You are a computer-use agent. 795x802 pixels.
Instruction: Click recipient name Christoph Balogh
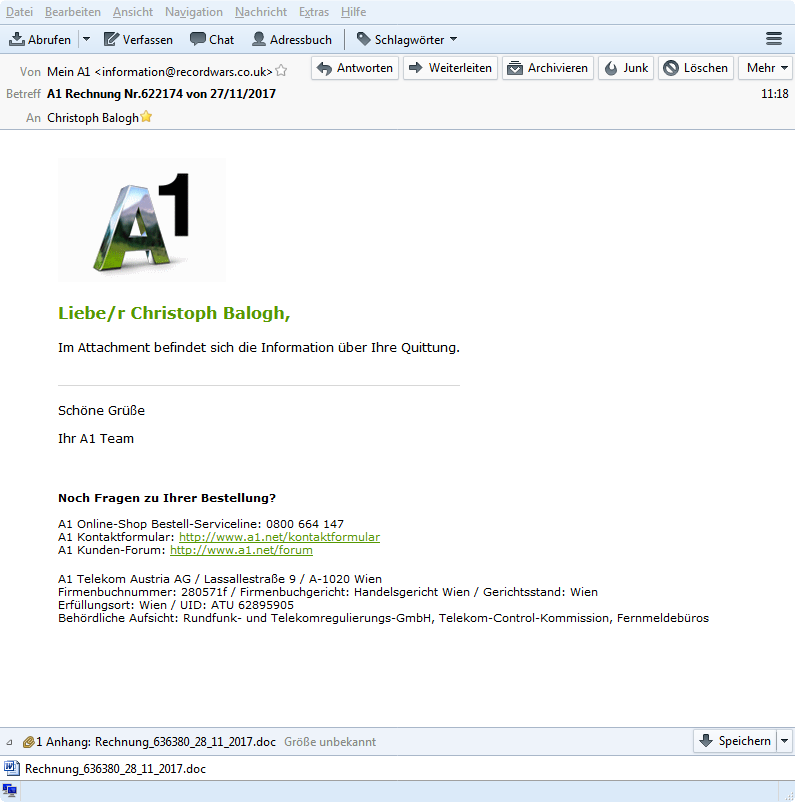(93, 118)
